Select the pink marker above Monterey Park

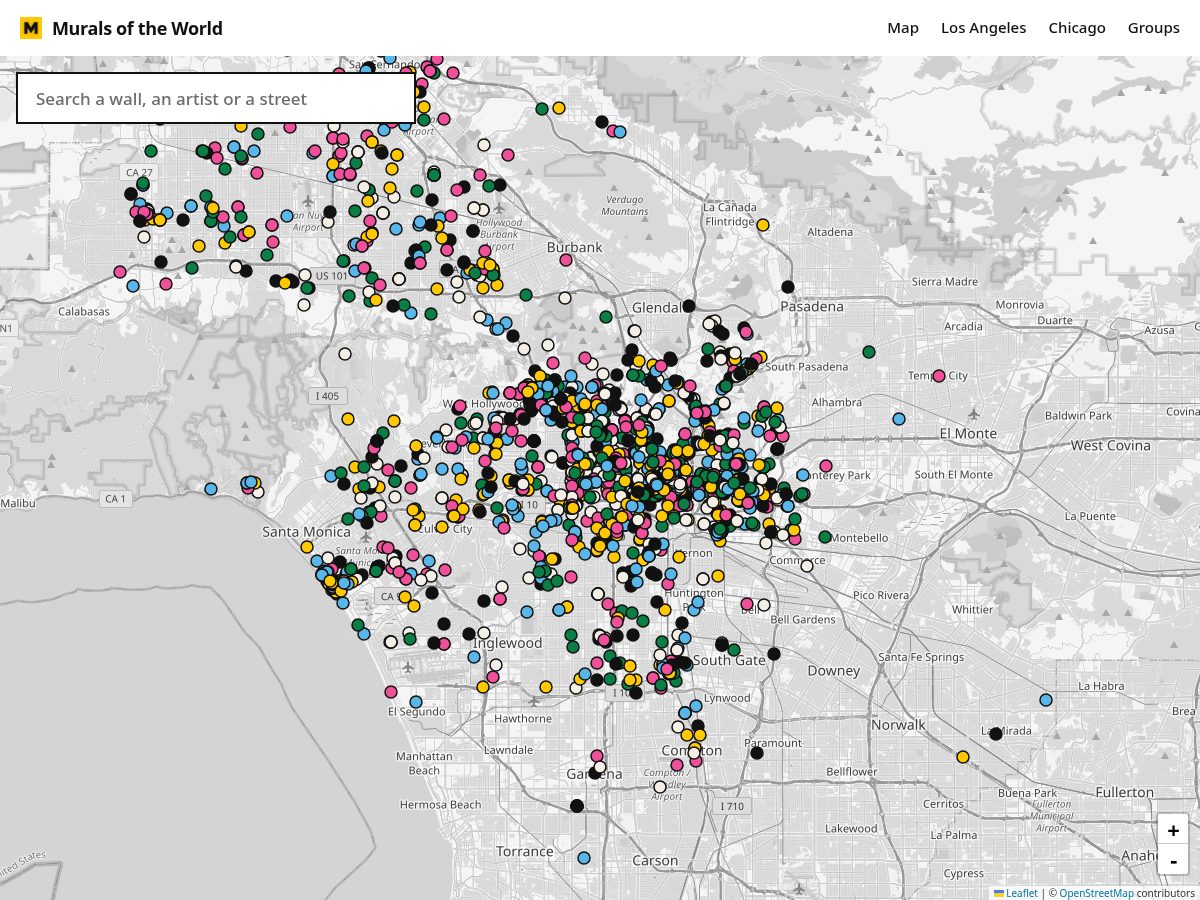click(x=826, y=465)
